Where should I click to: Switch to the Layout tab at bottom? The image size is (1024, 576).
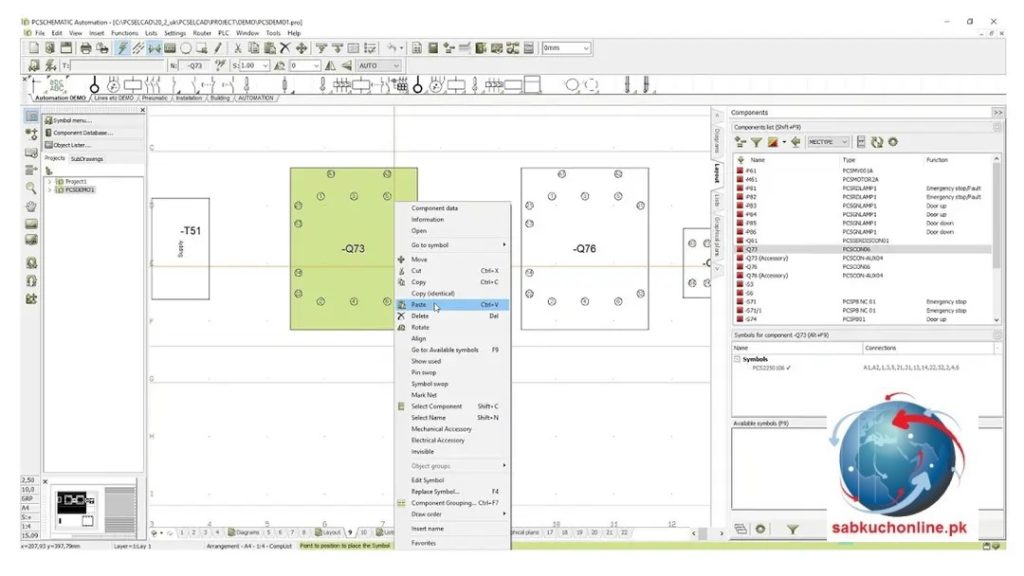click(327, 532)
